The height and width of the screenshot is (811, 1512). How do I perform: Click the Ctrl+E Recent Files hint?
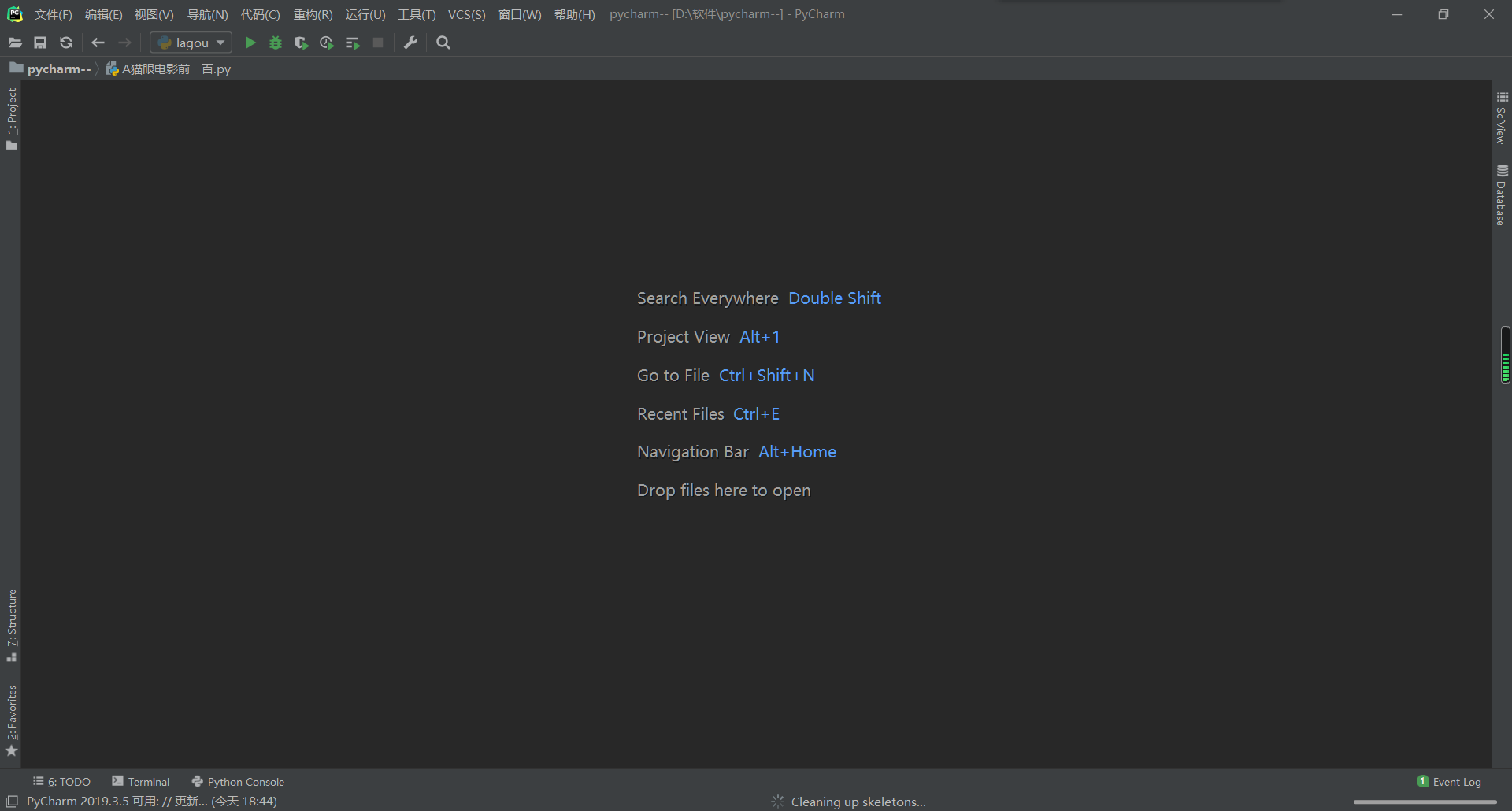757,414
